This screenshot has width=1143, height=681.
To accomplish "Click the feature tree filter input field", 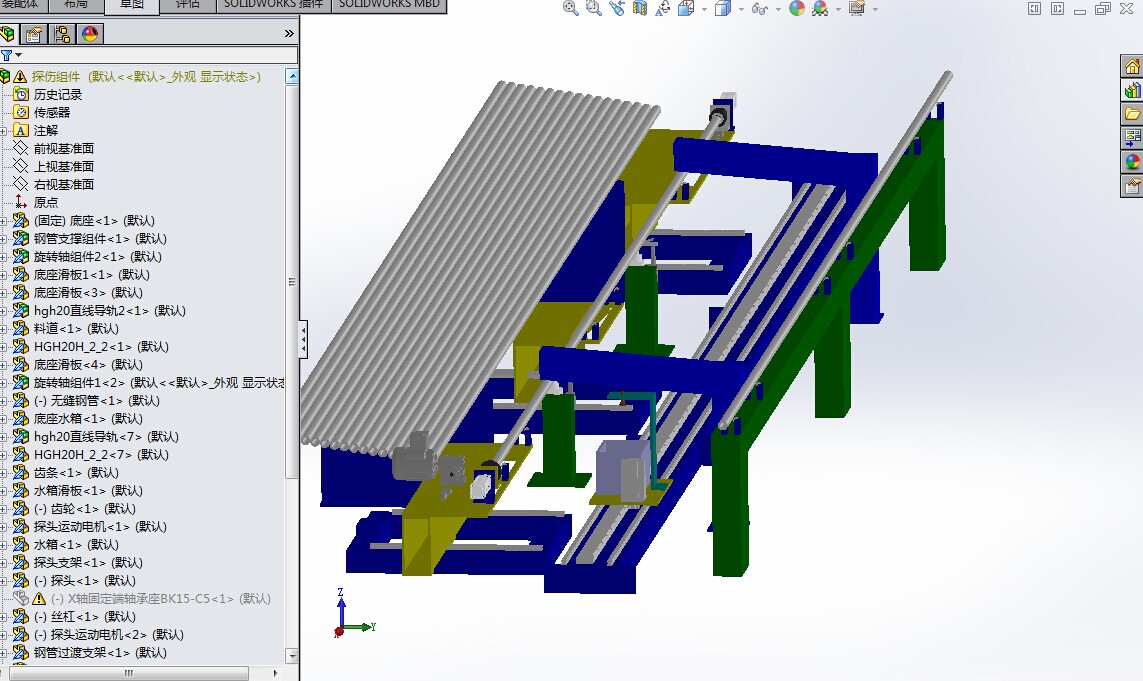I will 160,55.
